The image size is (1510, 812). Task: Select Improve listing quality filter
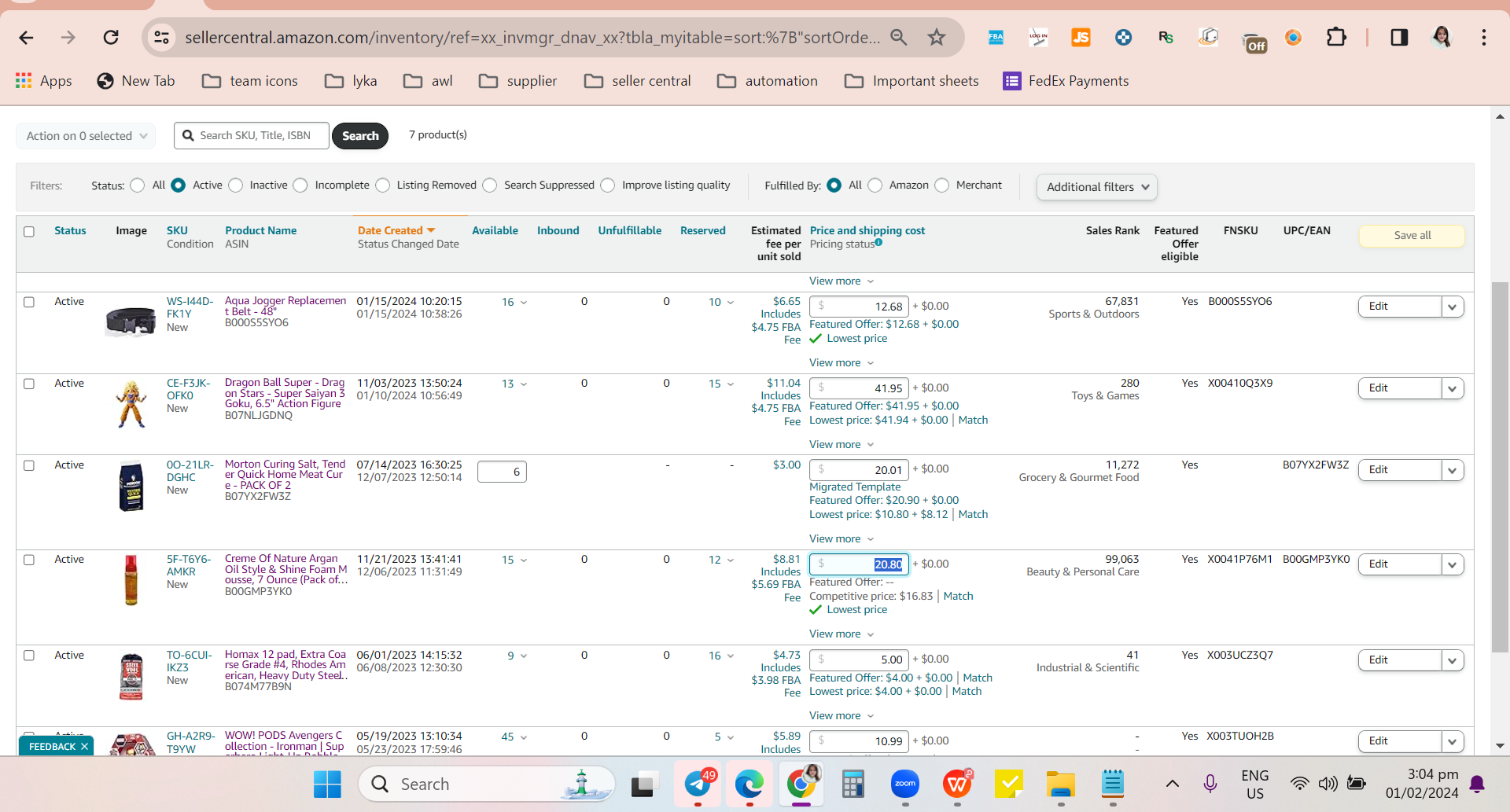coord(608,186)
